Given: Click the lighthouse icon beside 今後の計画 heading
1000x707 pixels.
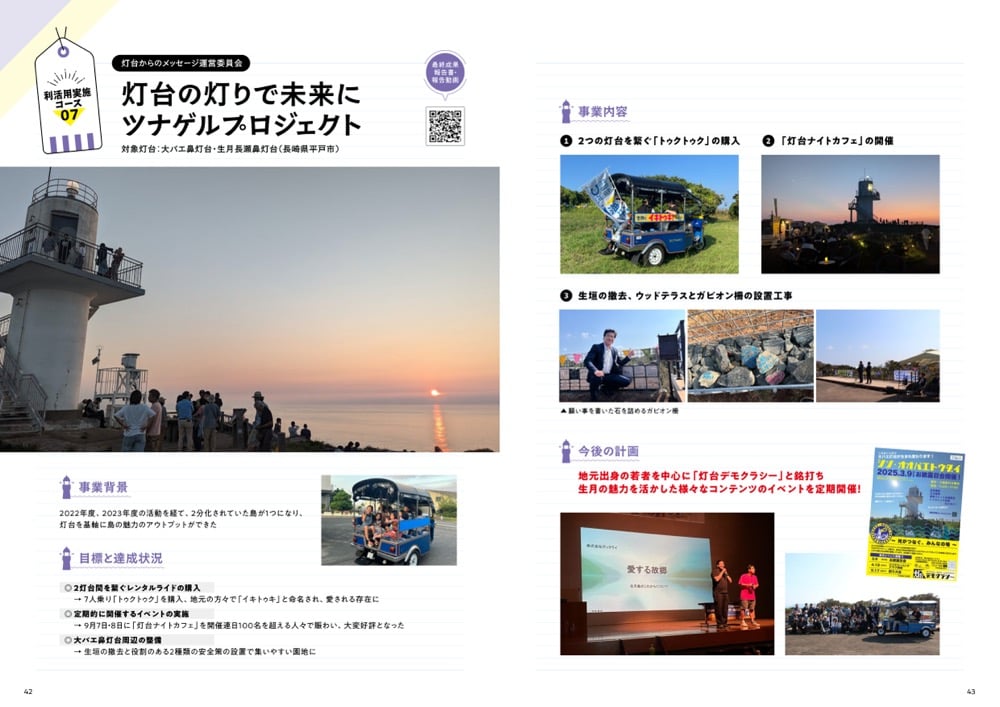Looking at the screenshot, I should pos(566,451).
